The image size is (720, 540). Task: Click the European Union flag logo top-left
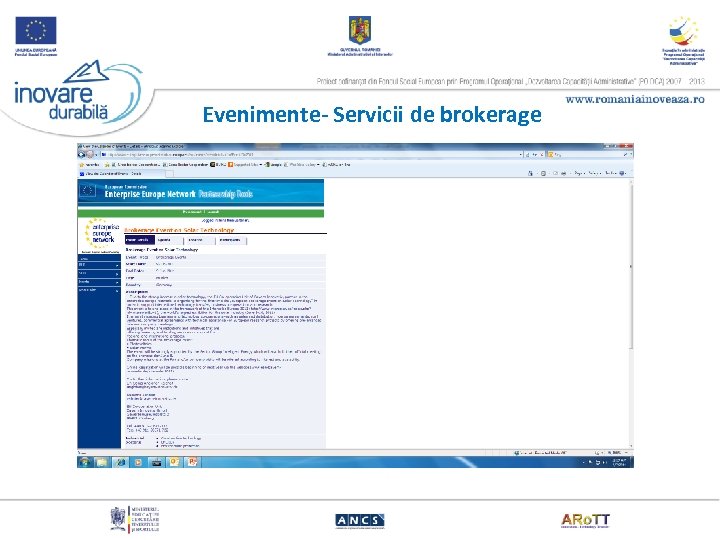(36, 30)
